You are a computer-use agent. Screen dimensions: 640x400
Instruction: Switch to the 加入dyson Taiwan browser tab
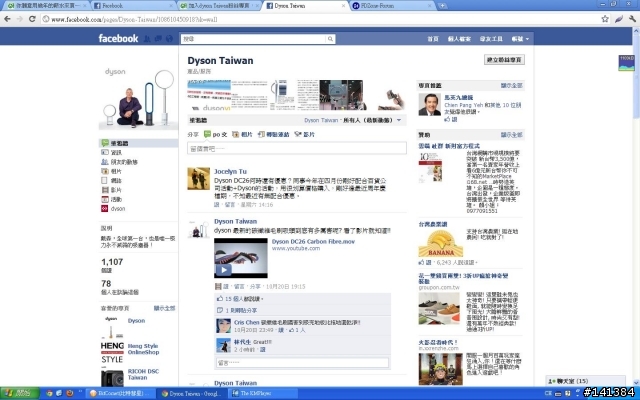(219, 6)
